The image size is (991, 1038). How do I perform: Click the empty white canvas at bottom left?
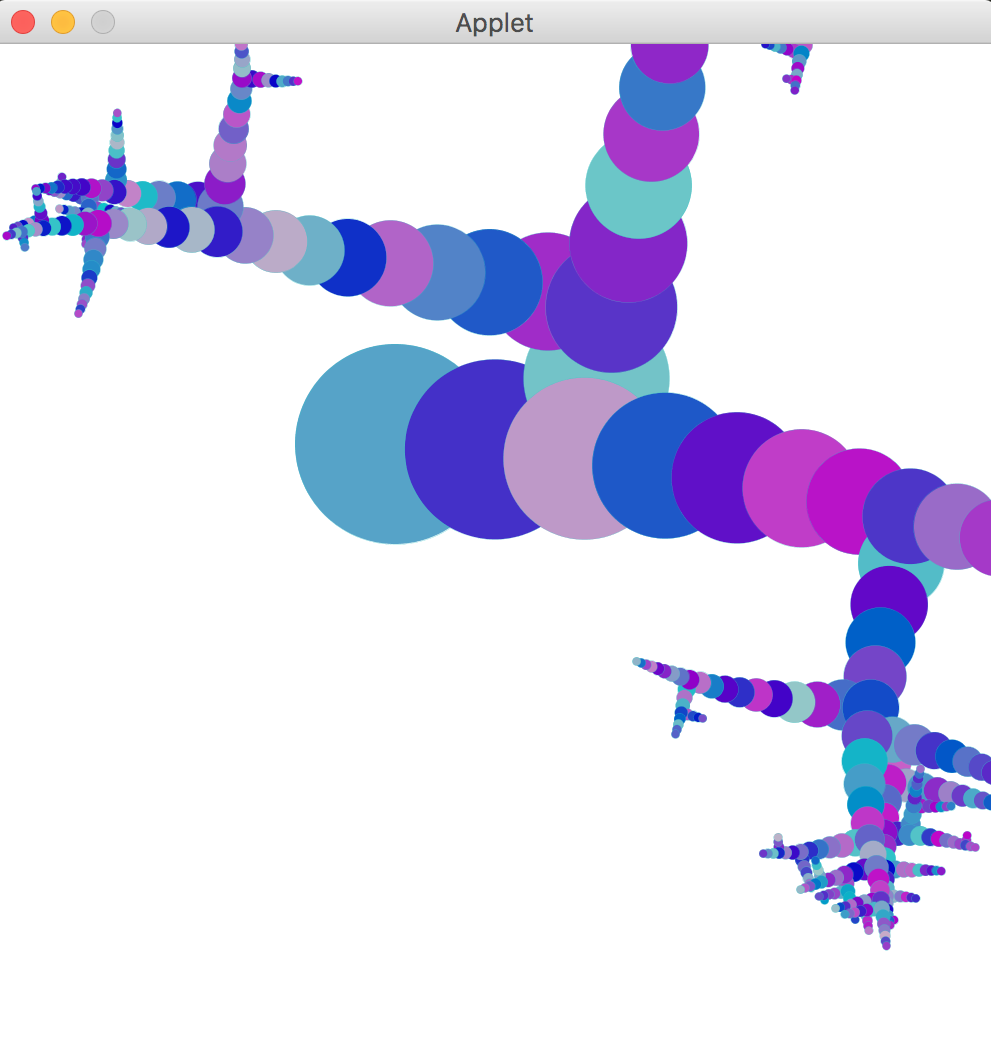200,850
